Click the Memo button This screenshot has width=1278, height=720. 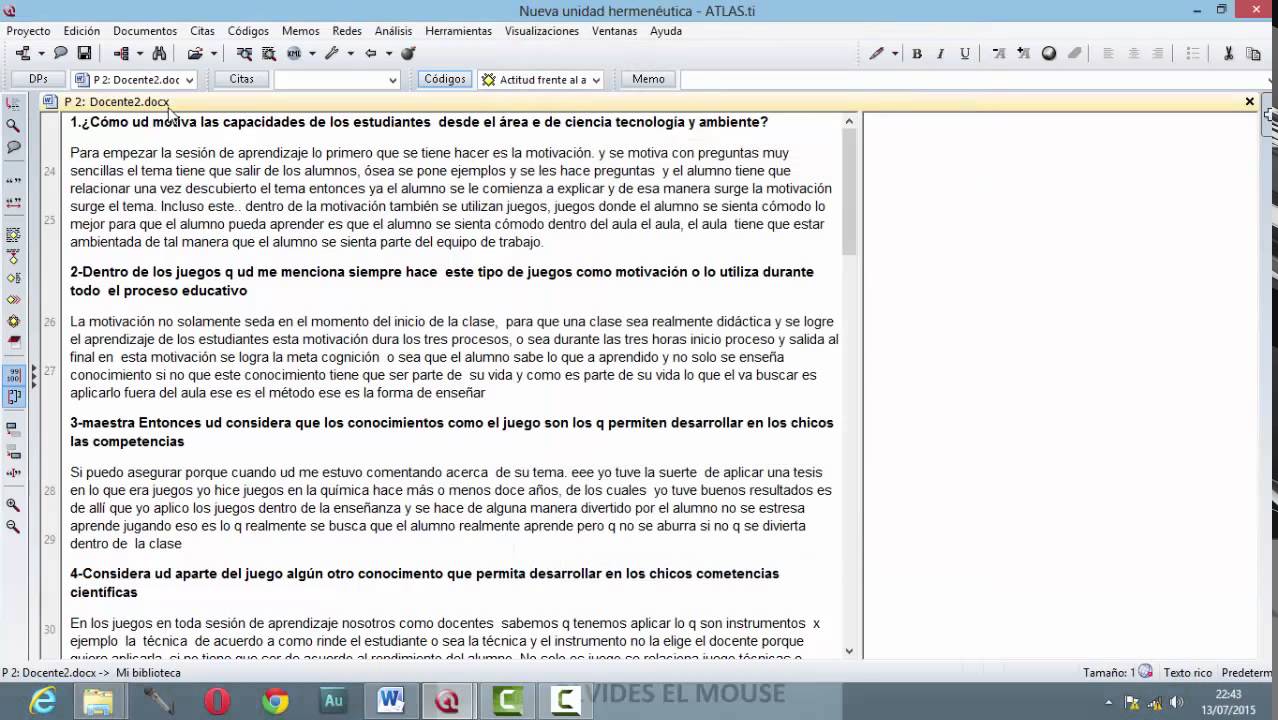(648, 79)
